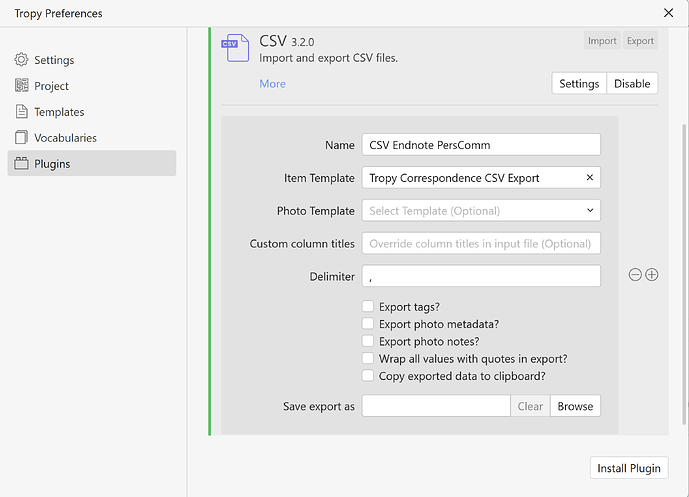Click the Clear button for save export
The image size is (689, 497).
530,406
